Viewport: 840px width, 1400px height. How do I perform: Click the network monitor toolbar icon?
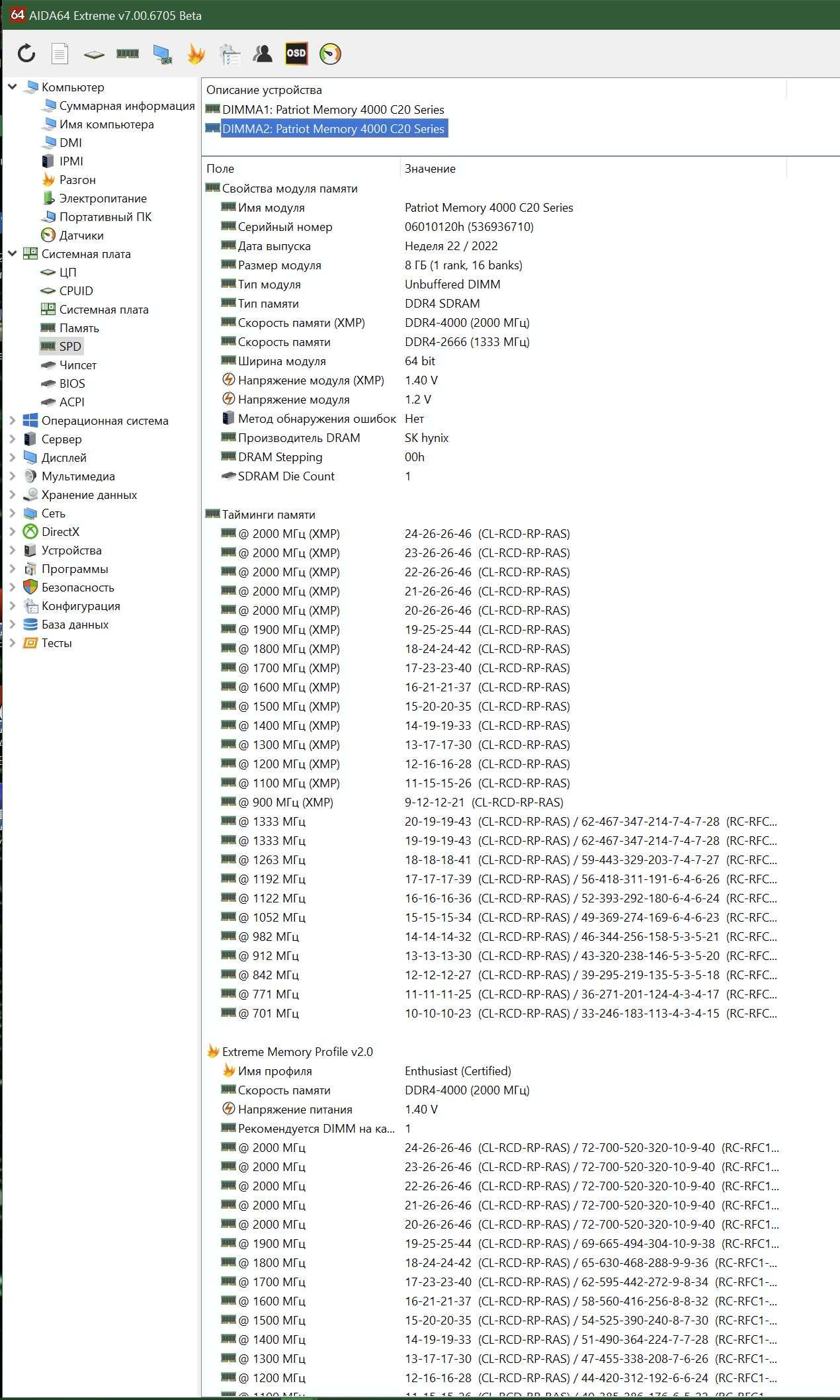point(162,54)
